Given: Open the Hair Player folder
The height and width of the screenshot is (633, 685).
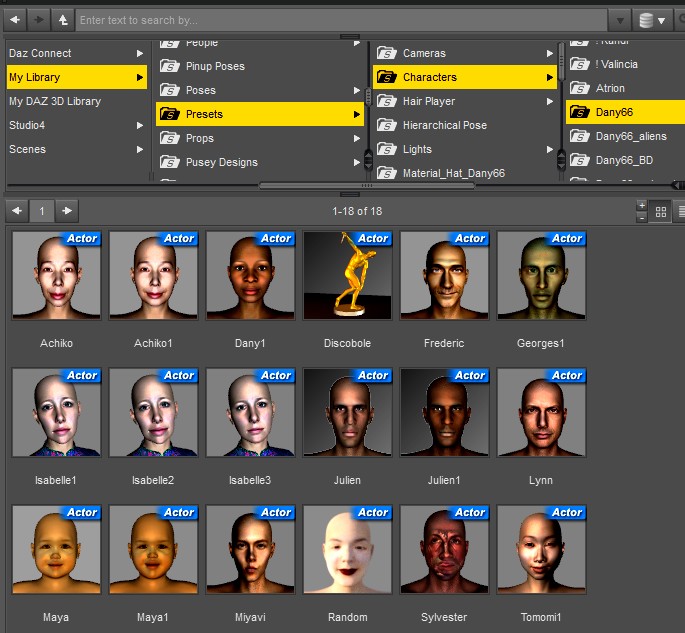Looking at the screenshot, I should [x=465, y=101].
